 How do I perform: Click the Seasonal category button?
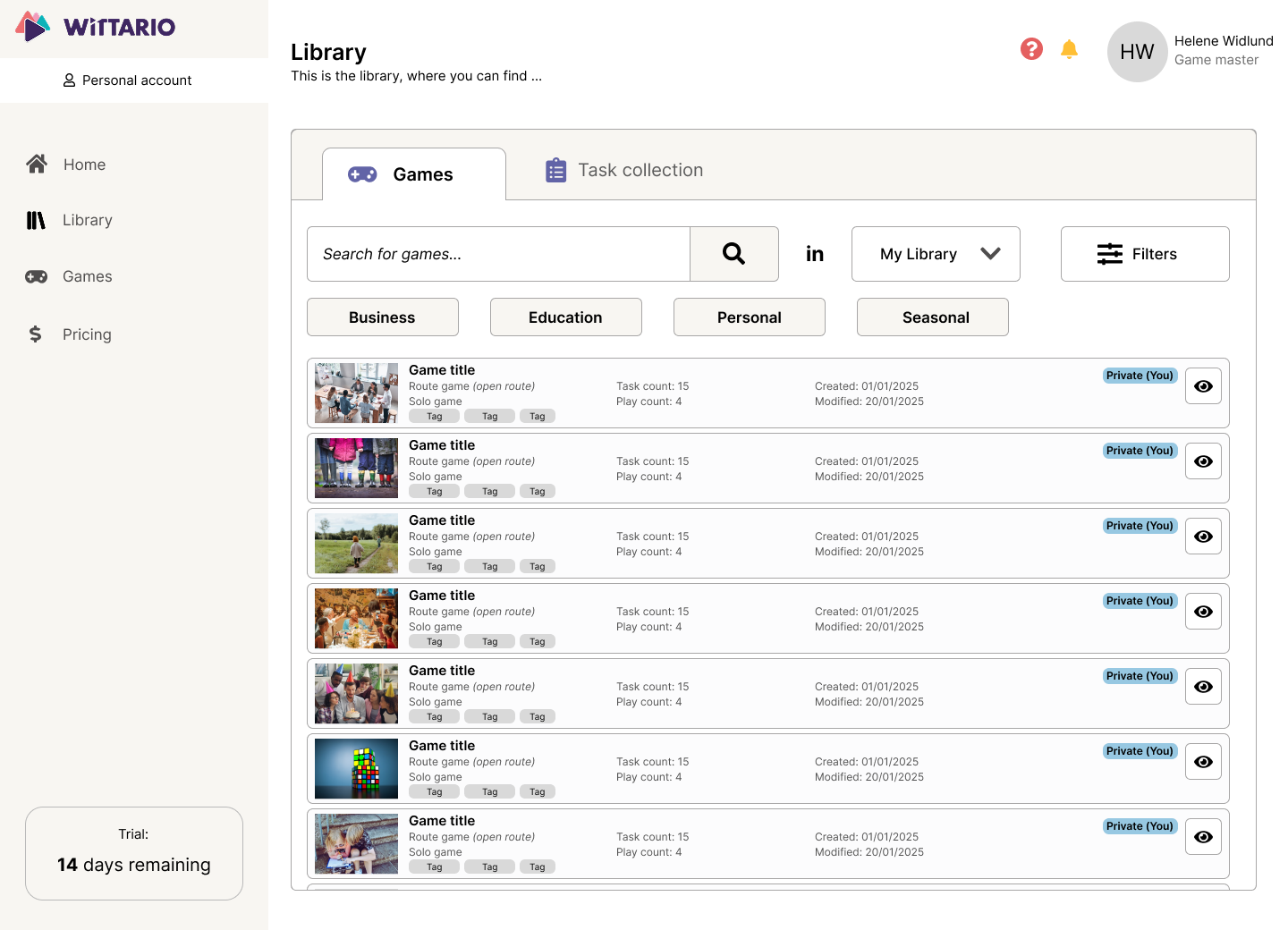tap(933, 317)
